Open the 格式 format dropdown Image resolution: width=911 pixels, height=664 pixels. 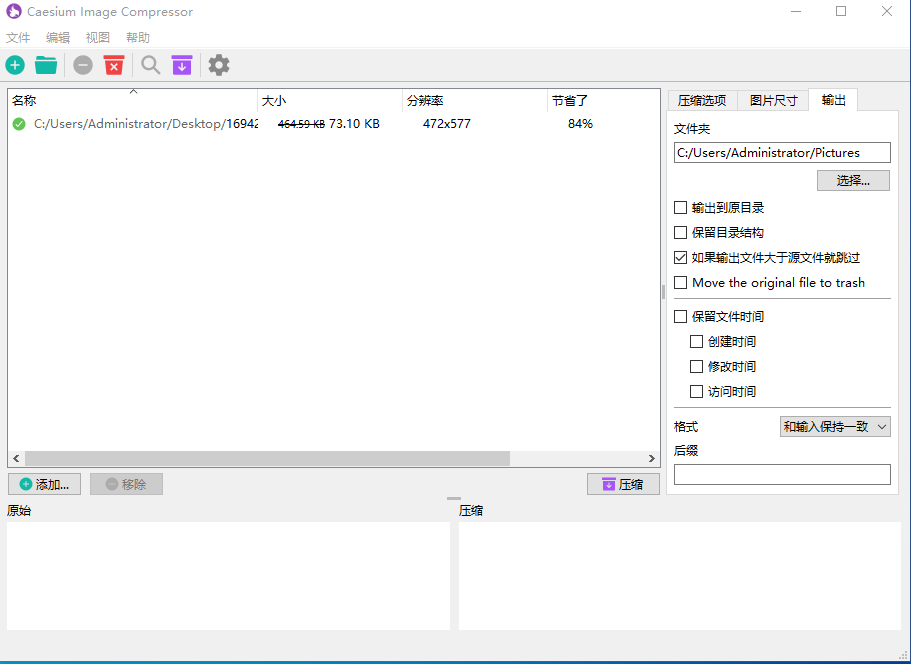[x=835, y=426]
